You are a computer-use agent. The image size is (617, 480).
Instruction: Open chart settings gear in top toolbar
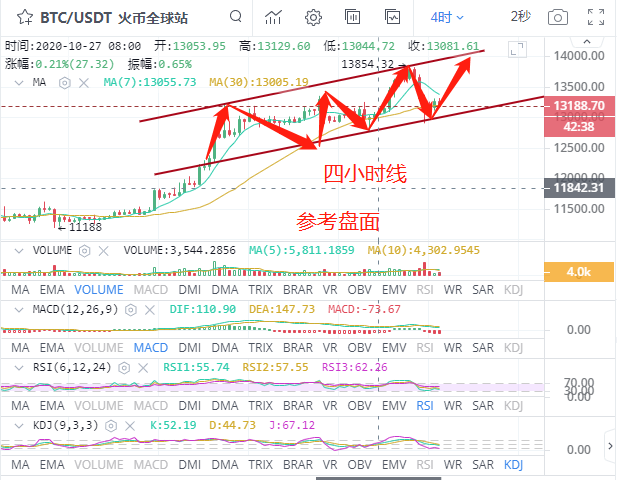click(x=313, y=17)
